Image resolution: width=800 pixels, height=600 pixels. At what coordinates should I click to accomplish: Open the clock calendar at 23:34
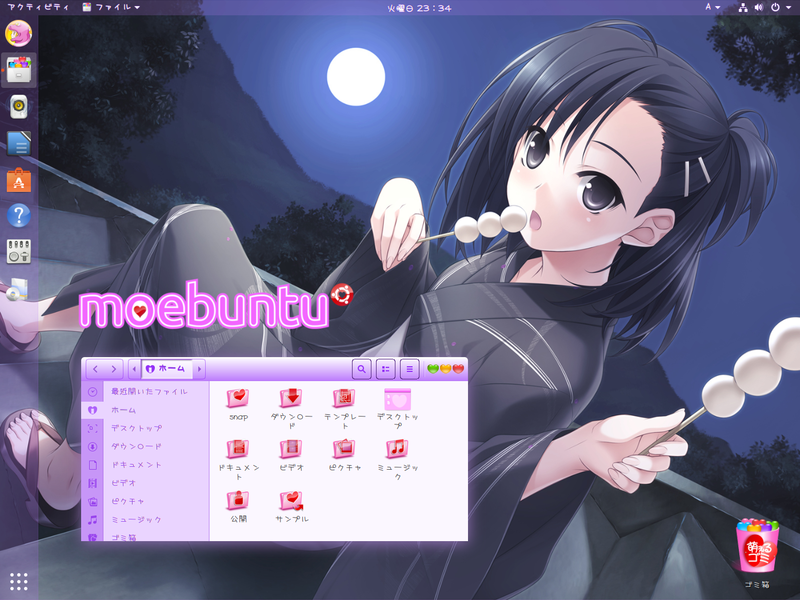tap(419, 8)
